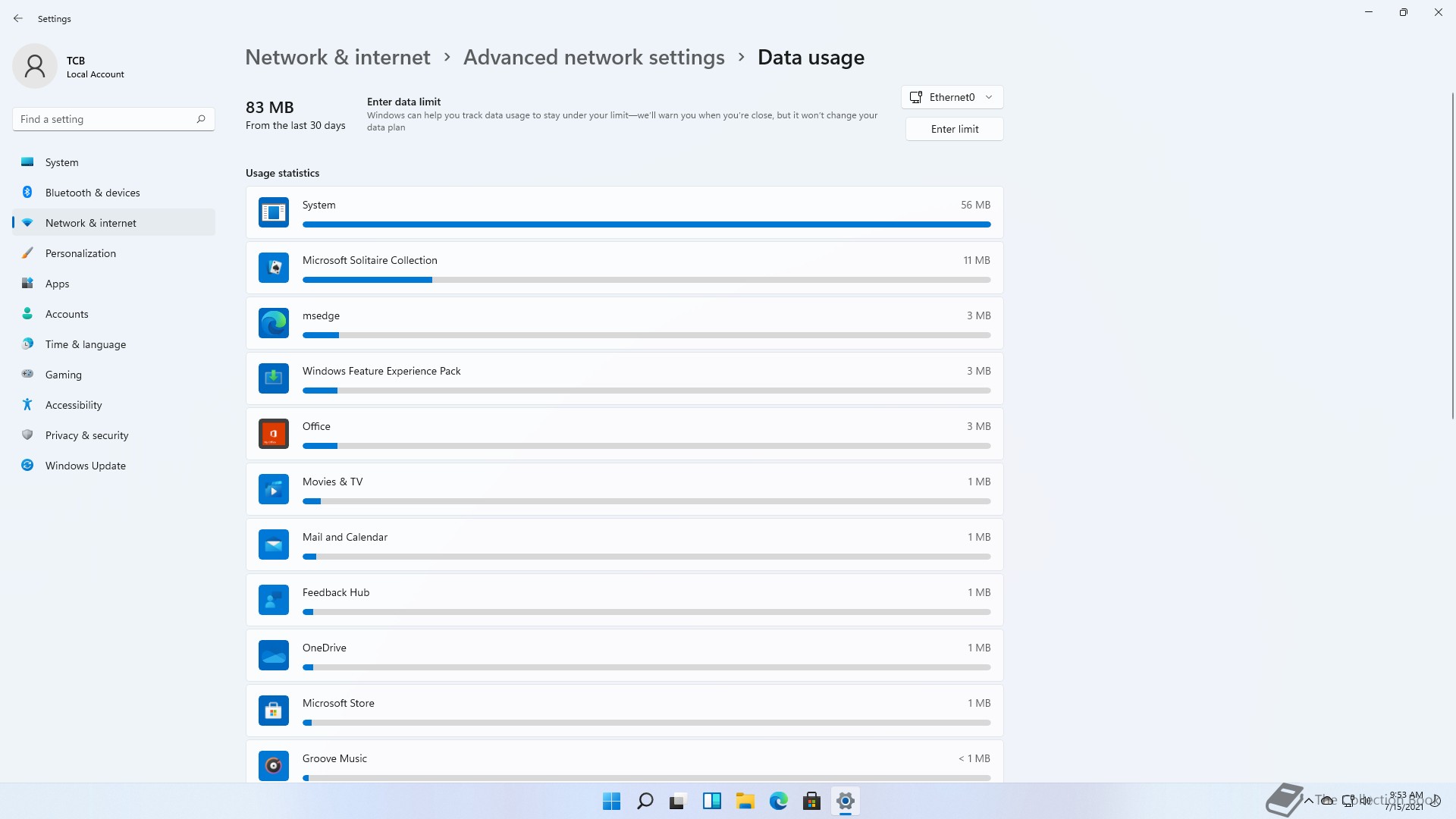The width and height of the screenshot is (1456, 819).
Task: Navigate to Advanced network settings breadcrumb
Action: 594,58
